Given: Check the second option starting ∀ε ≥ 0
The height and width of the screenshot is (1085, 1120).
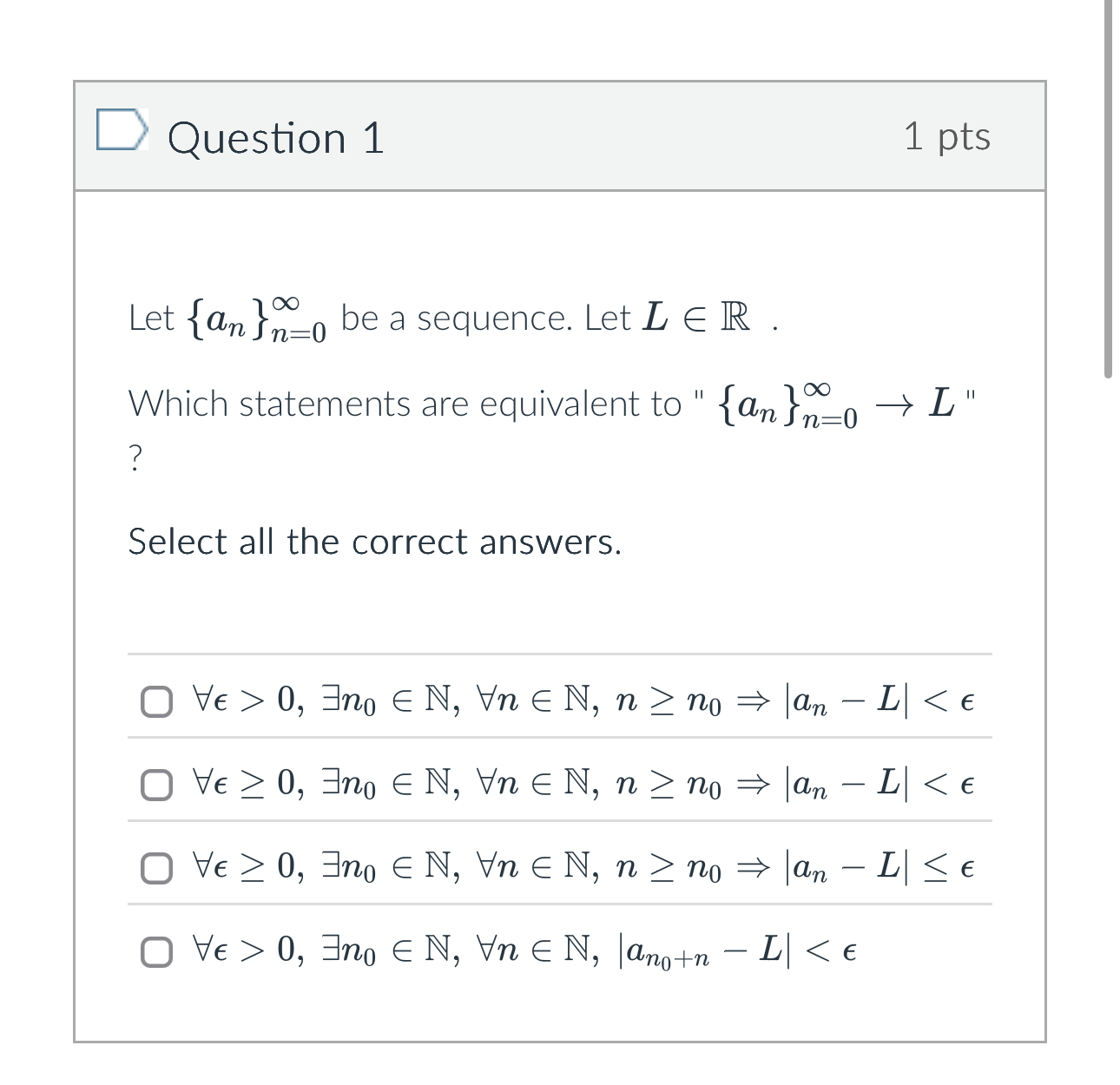Looking at the screenshot, I should click(x=156, y=786).
